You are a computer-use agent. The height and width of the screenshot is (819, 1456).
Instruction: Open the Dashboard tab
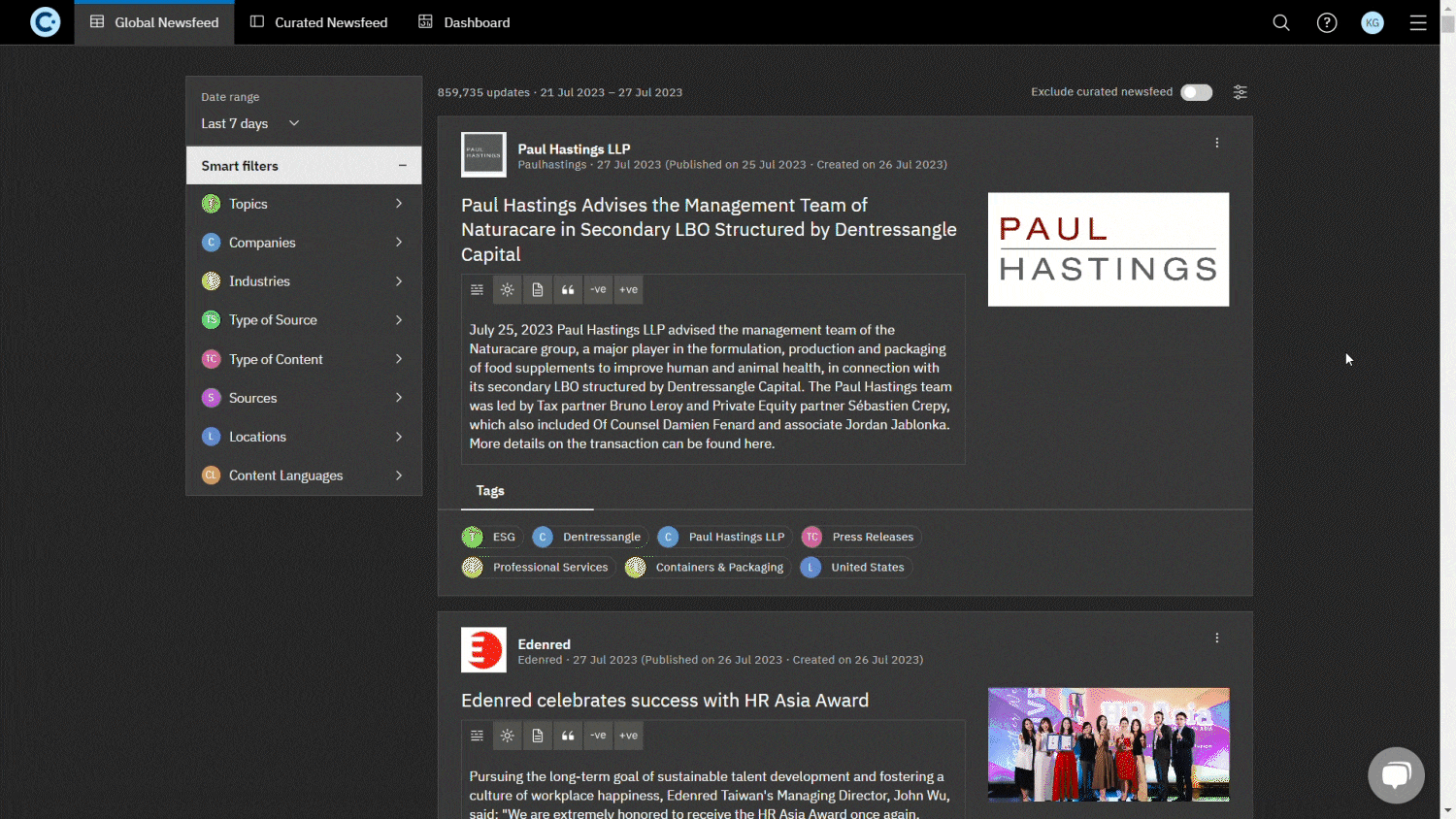coord(464,22)
